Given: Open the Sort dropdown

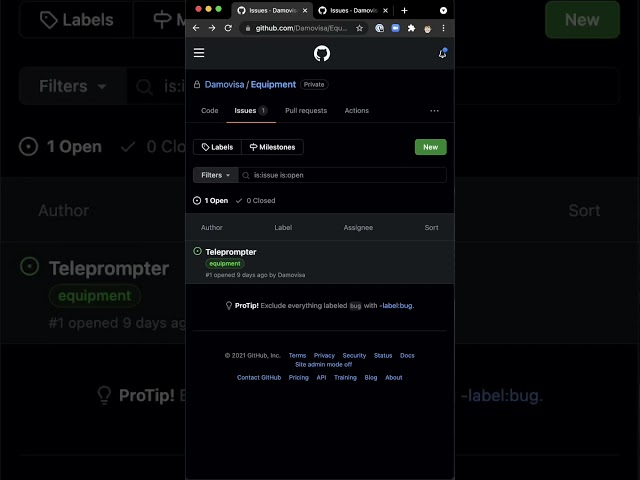Looking at the screenshot, I should coord(431,227).
